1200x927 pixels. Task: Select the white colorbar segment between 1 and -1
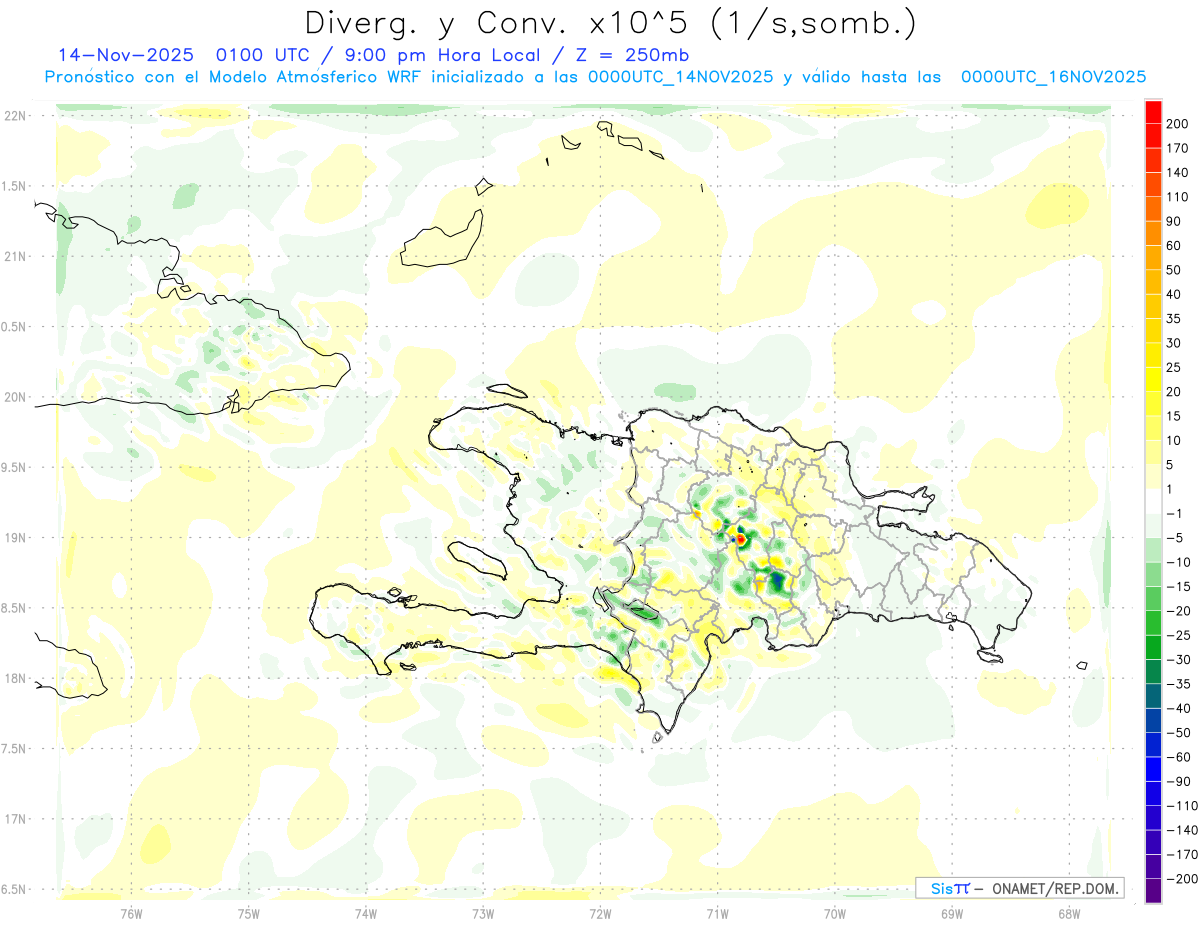[1154, 501]
